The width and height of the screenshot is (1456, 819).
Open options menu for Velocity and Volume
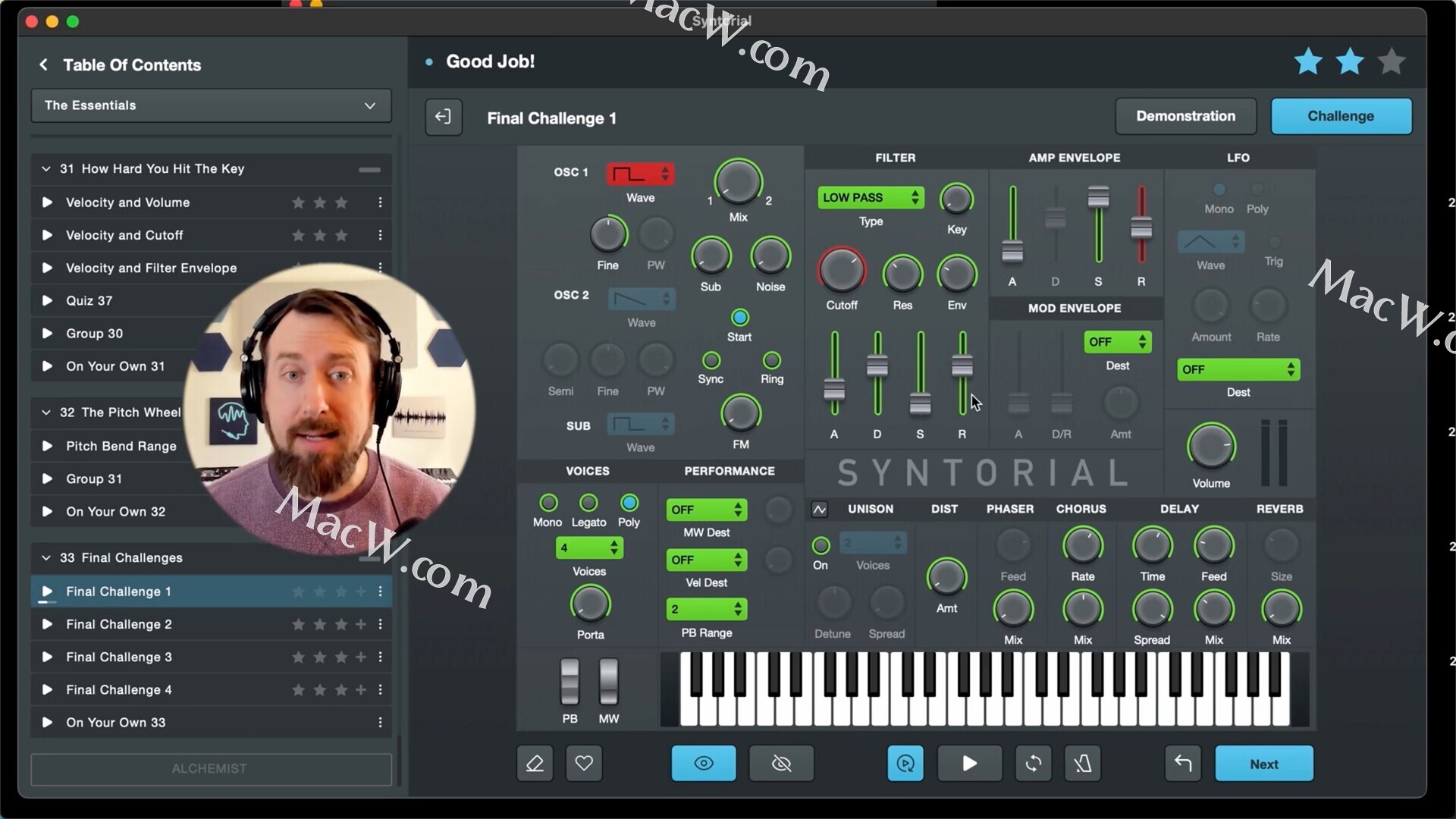tap(380, 202)
